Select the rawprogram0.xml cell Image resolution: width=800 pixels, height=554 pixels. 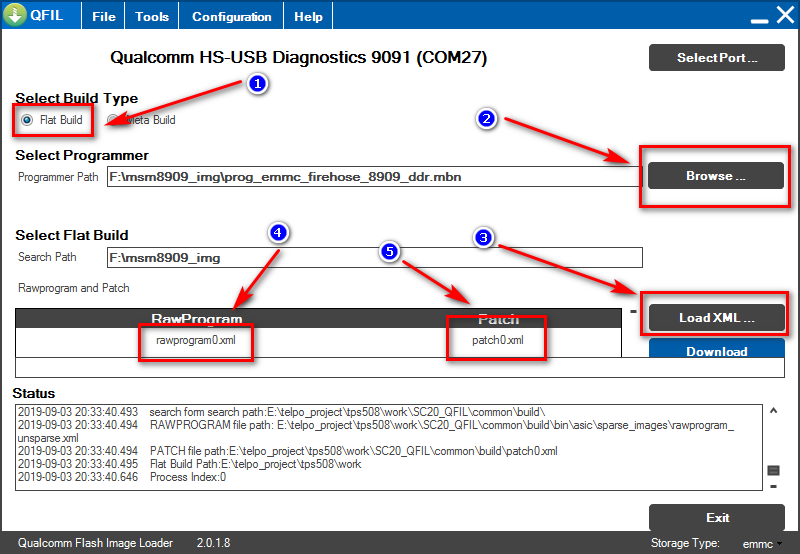click(196, 340)
